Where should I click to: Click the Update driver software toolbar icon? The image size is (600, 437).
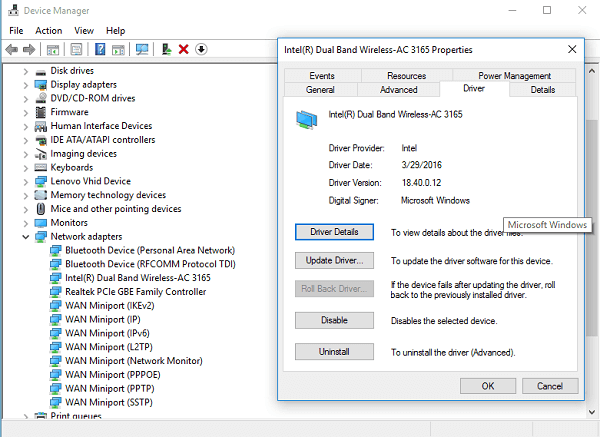click(x=166, y=49)
